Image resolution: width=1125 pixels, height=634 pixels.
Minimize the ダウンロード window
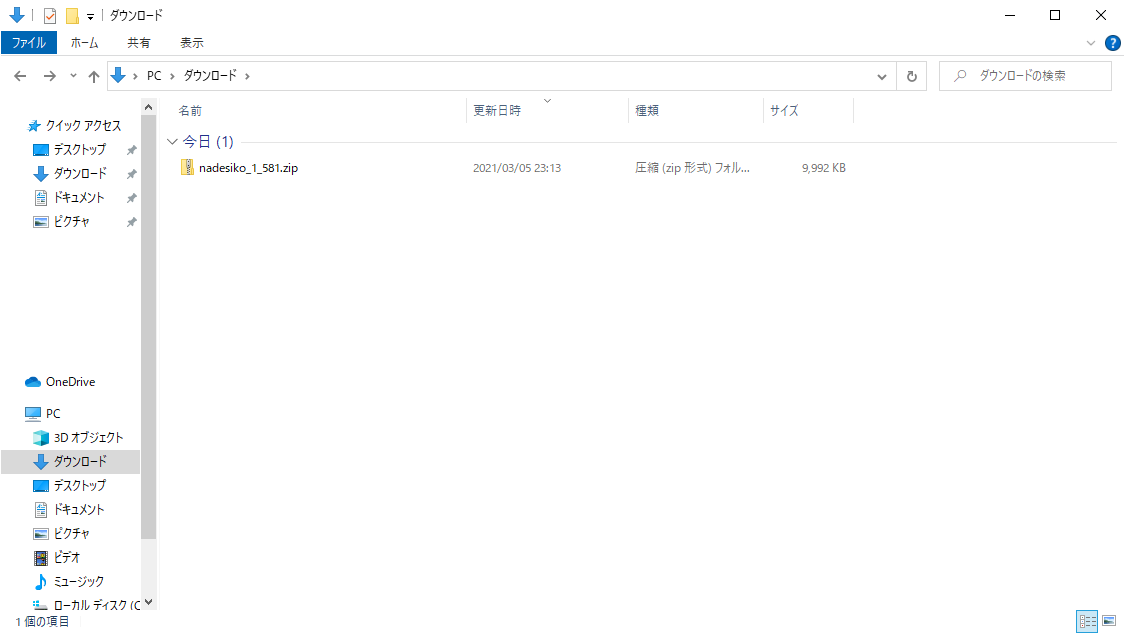click(1010, 15)
